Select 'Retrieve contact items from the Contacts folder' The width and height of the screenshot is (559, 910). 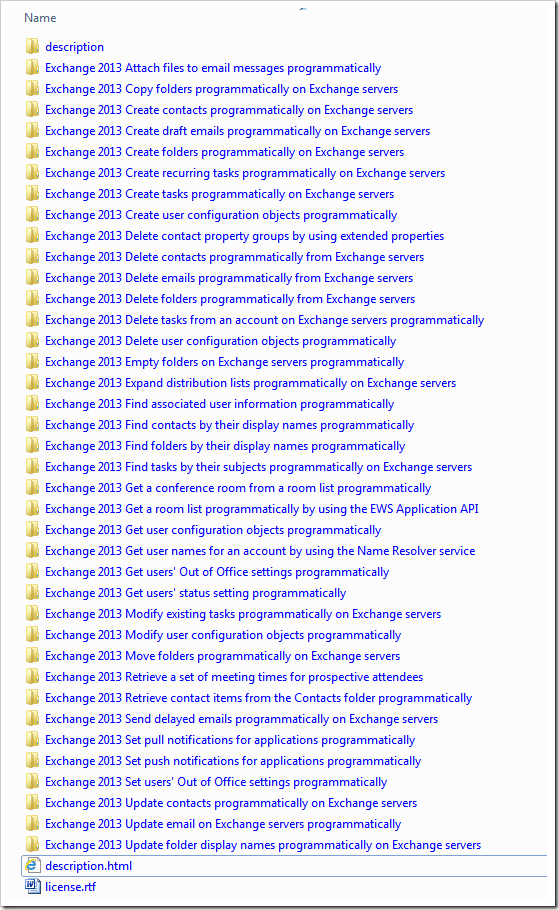tap(259, 698)
